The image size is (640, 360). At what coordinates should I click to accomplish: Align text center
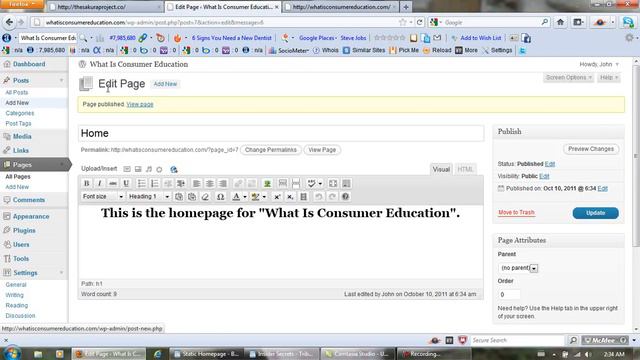tap(209, 184)
